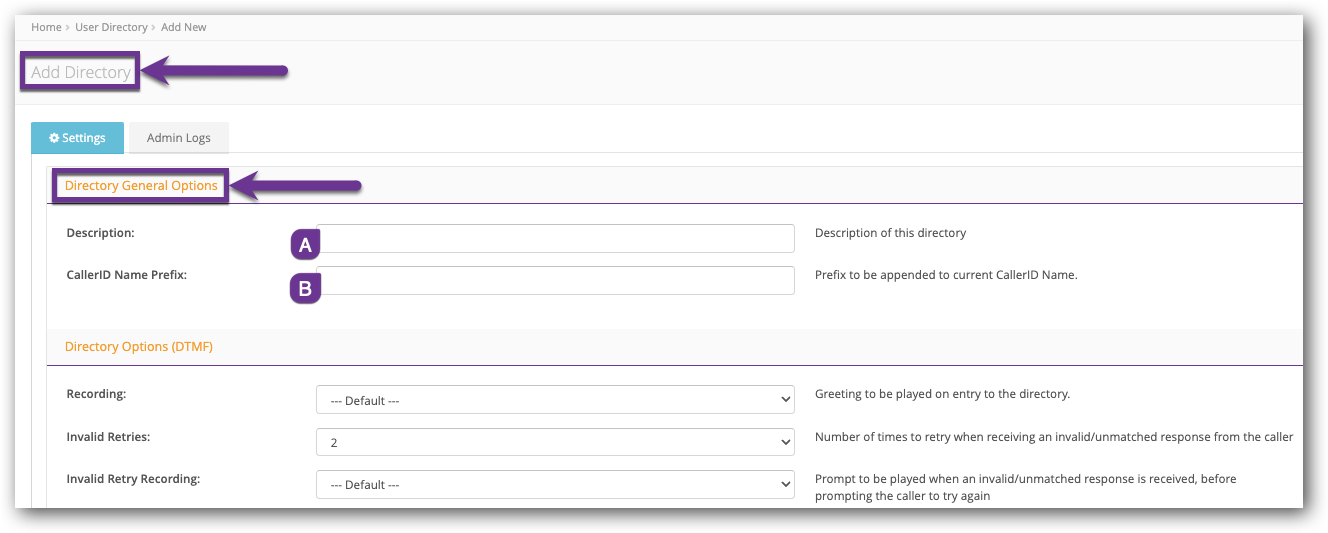Click the 'Invalid Retries:' label
The image size is (1328, 533).
[108, 437]
